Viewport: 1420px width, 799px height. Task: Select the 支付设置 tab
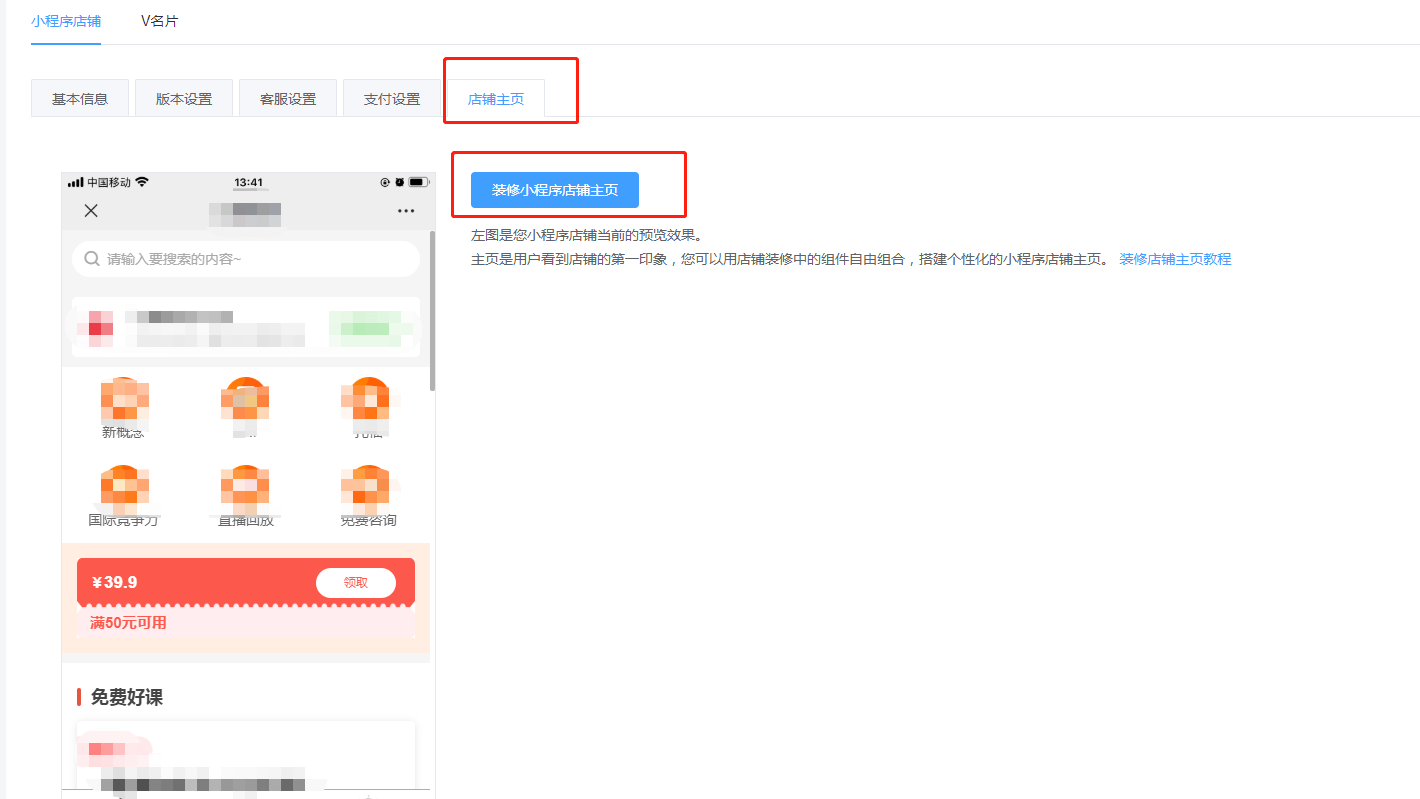pyautogui.click(x=392, y=99)
